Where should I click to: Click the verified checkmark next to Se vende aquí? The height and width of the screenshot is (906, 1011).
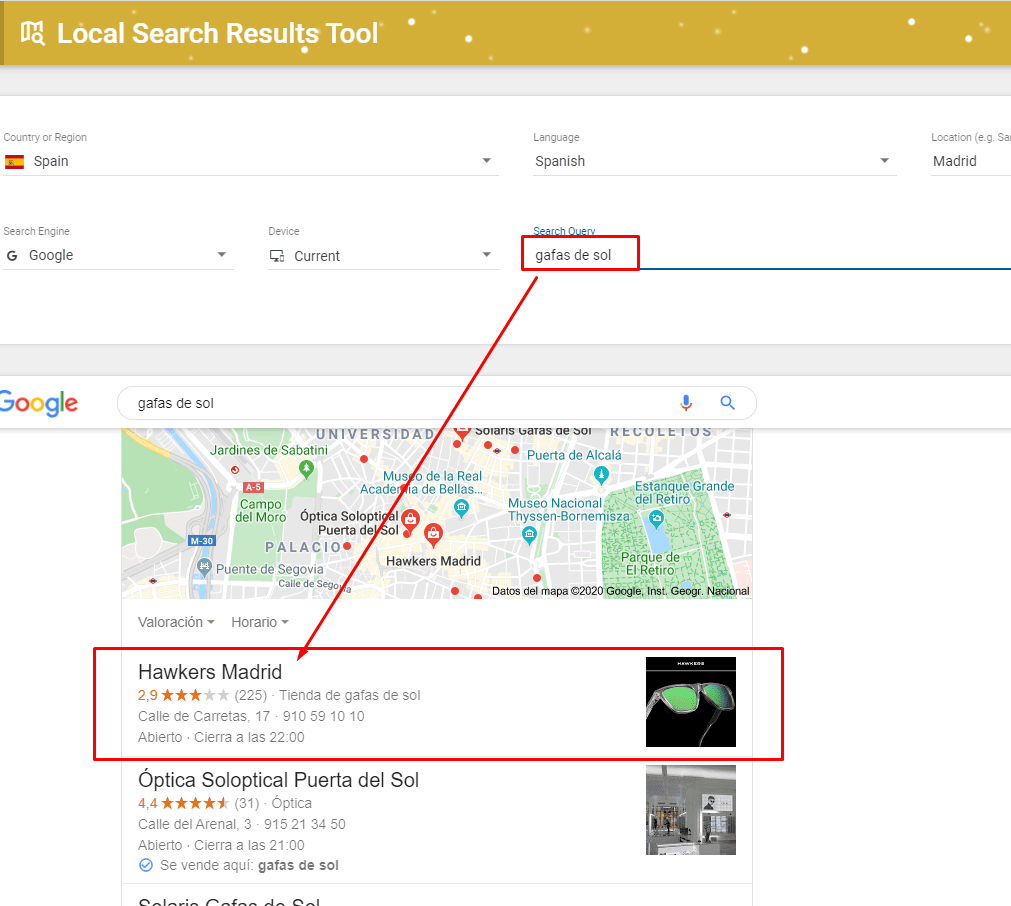tap(146, 865)
